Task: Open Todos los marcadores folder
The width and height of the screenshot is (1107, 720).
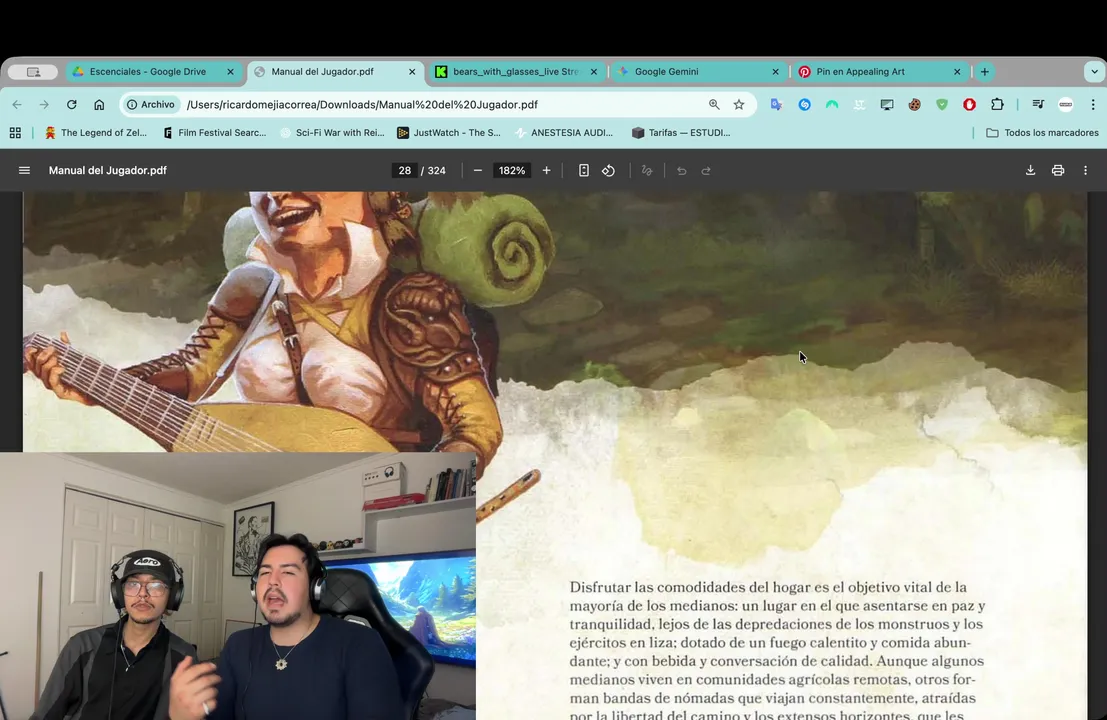Action: pos(1042,133)
